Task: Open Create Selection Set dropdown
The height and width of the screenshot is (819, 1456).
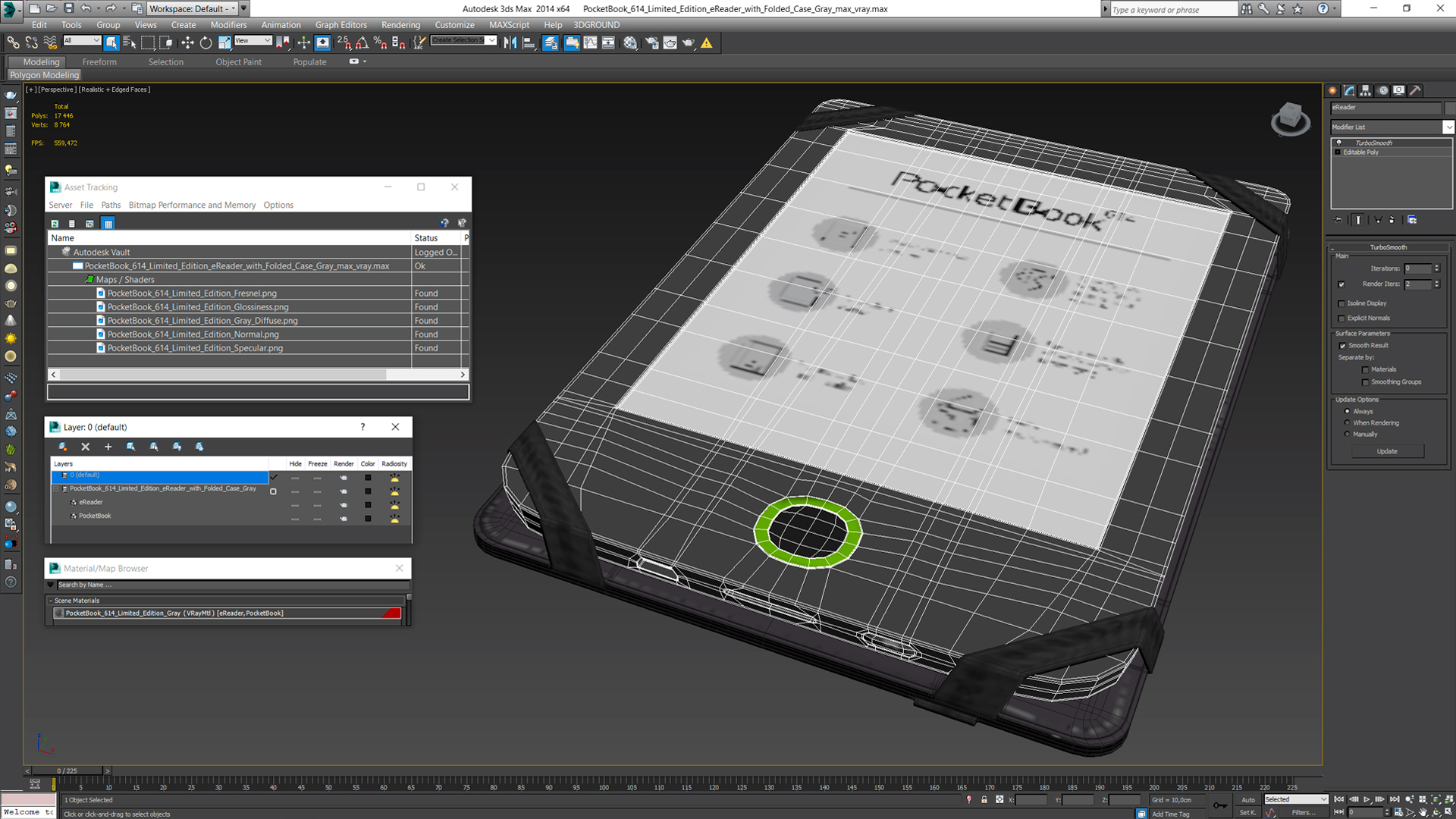Action: (x=492, y=40)
